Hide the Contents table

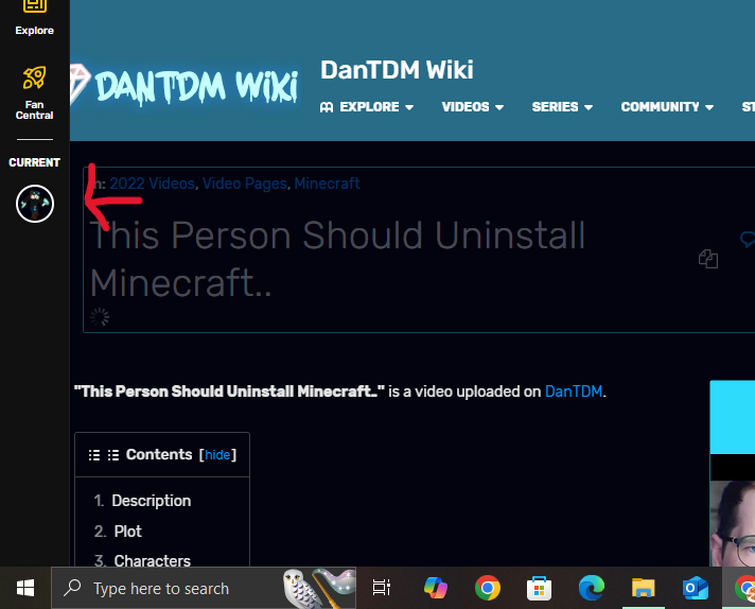tap(218, 455)
